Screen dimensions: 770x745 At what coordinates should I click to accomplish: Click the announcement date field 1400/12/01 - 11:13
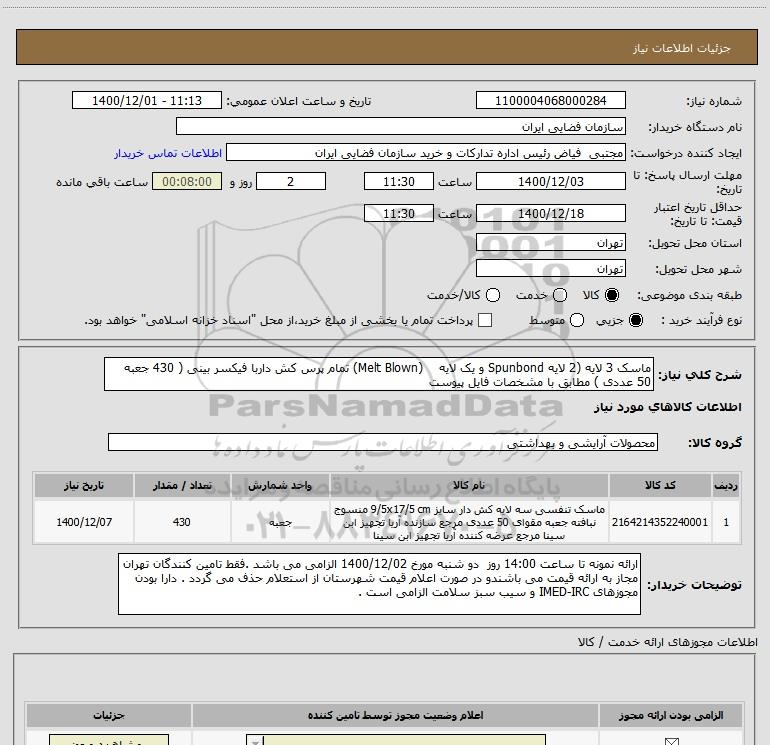pyautogui.click(x=147, y=100)
